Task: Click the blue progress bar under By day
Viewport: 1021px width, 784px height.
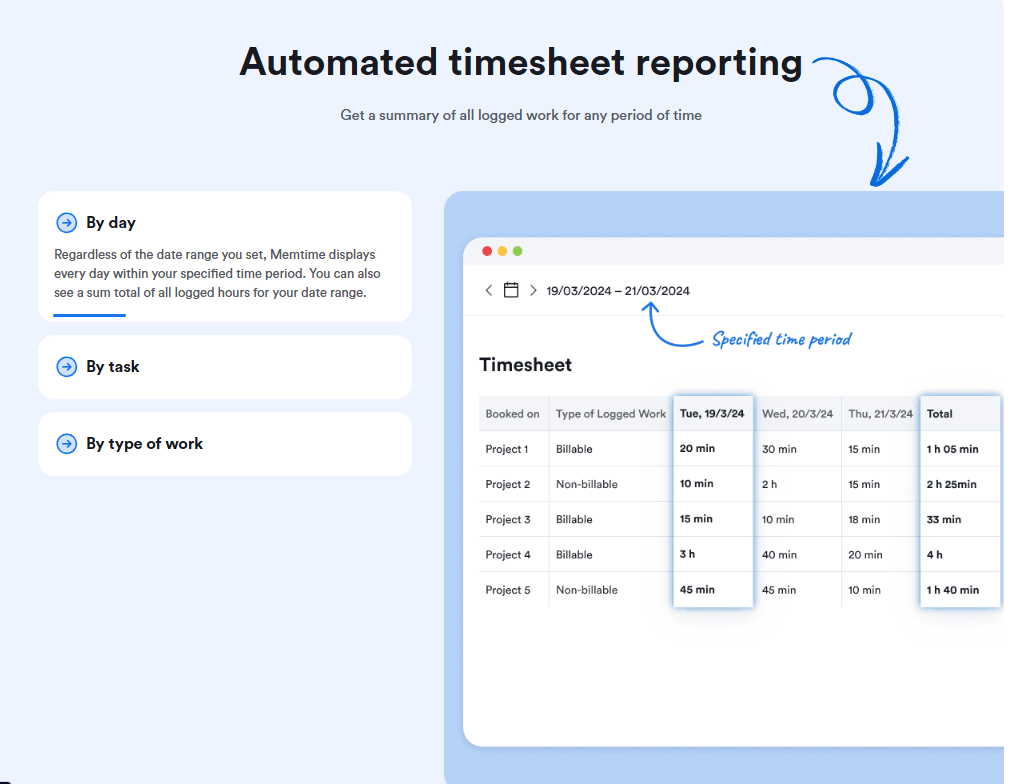Action: [x=90, y=315]
